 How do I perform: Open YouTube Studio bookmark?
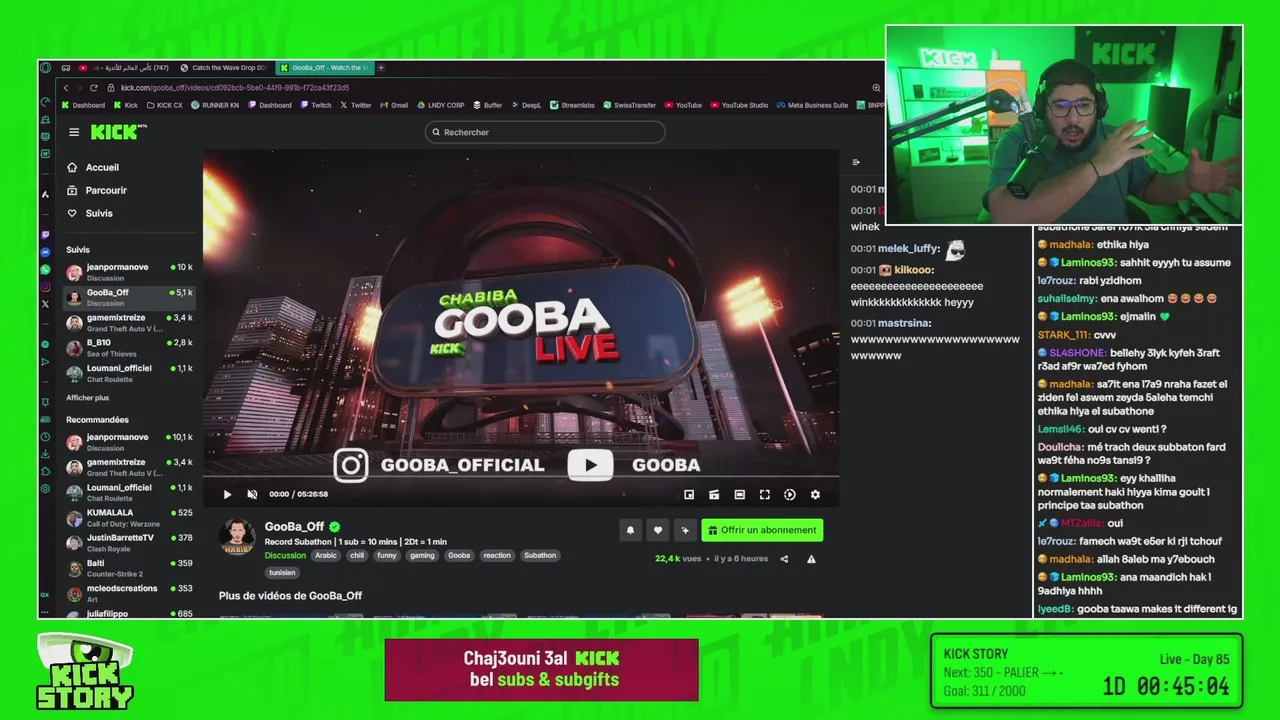[739, 105]
